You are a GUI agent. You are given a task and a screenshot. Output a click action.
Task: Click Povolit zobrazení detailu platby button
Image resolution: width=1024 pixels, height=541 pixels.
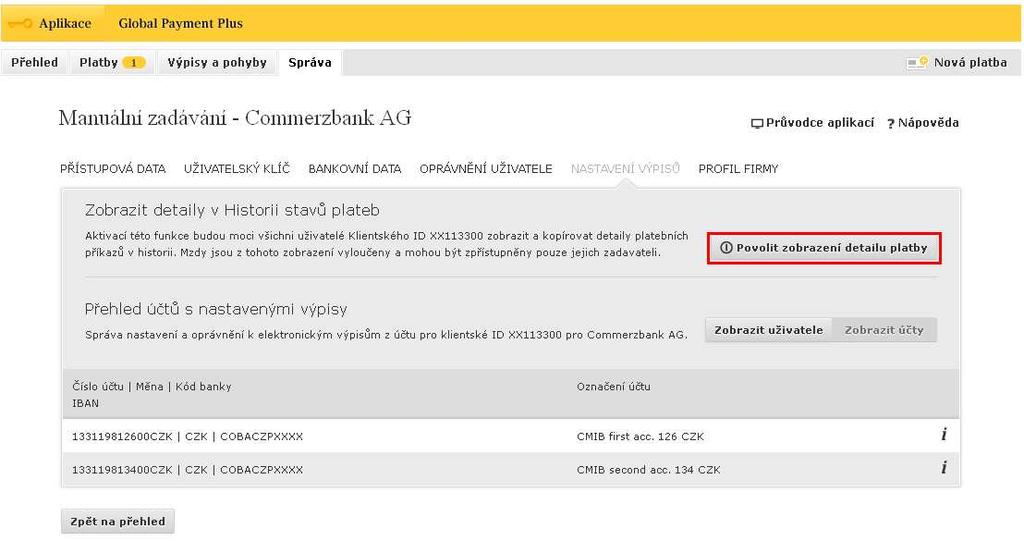coord(824,248)
